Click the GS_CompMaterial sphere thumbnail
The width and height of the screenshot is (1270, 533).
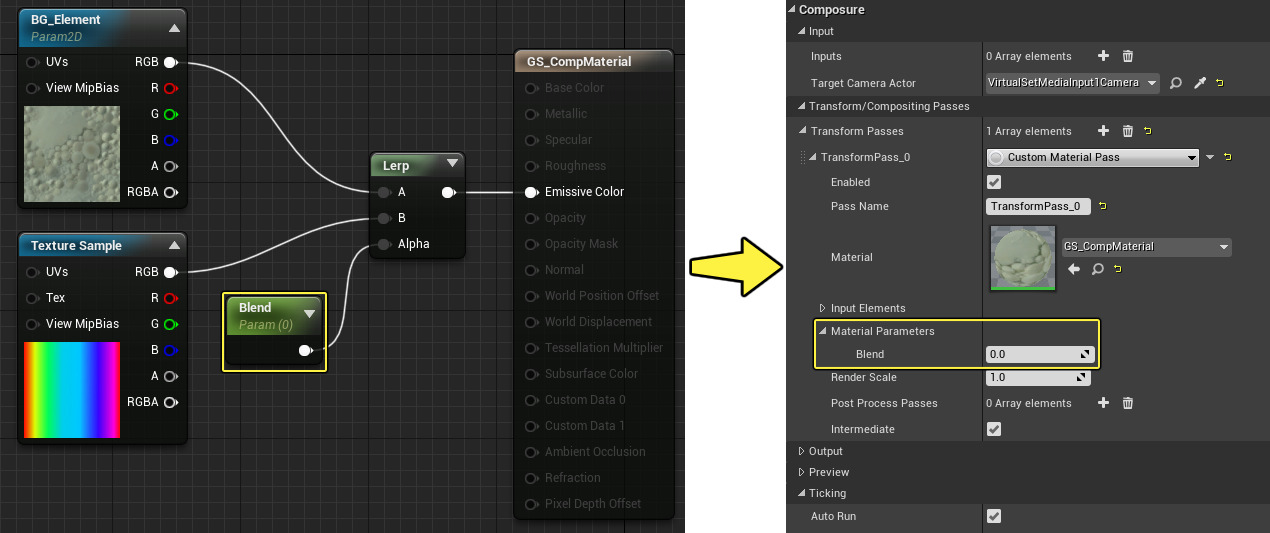point(1022,257)
